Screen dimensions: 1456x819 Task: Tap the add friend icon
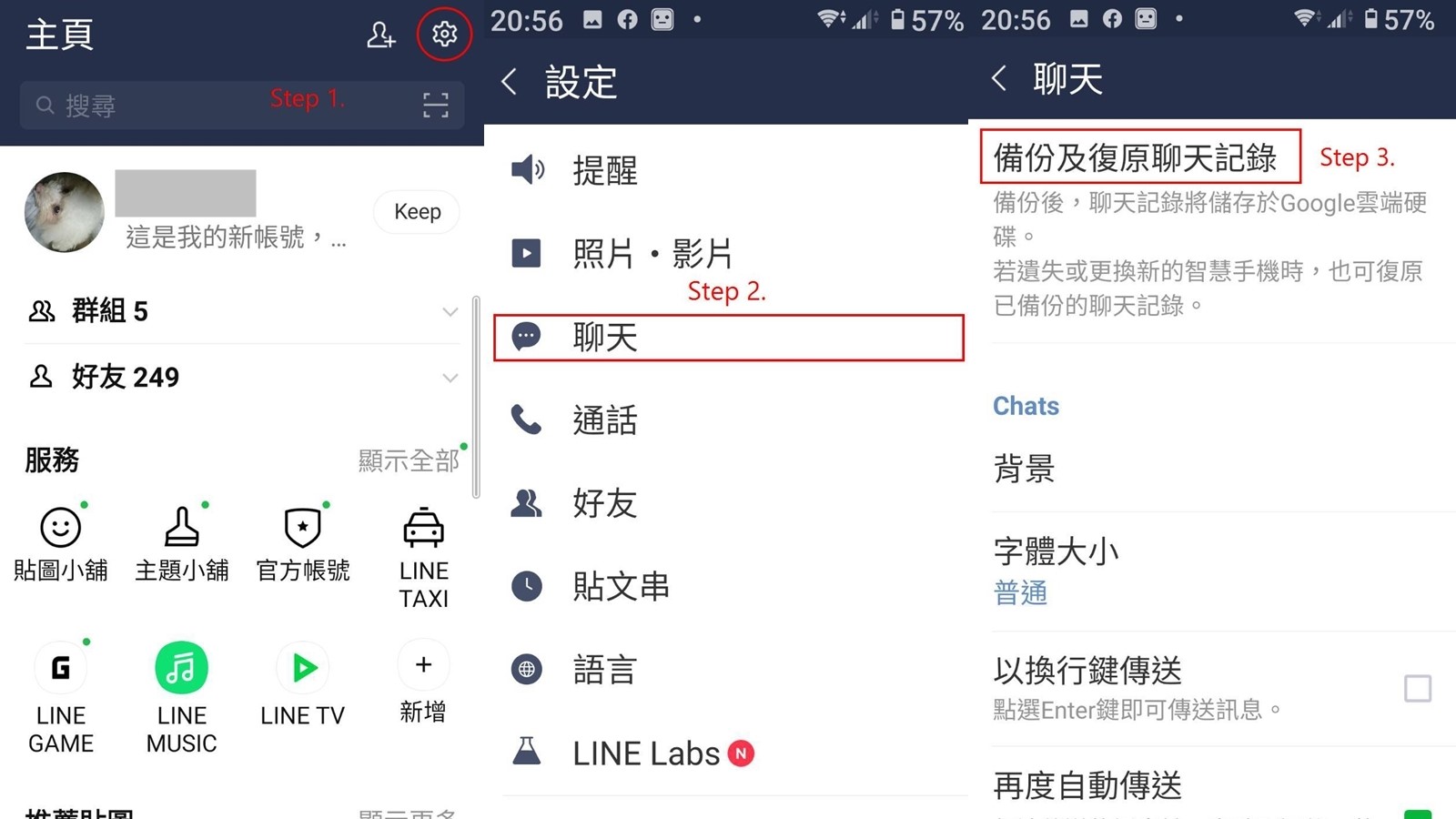point(380,35)
